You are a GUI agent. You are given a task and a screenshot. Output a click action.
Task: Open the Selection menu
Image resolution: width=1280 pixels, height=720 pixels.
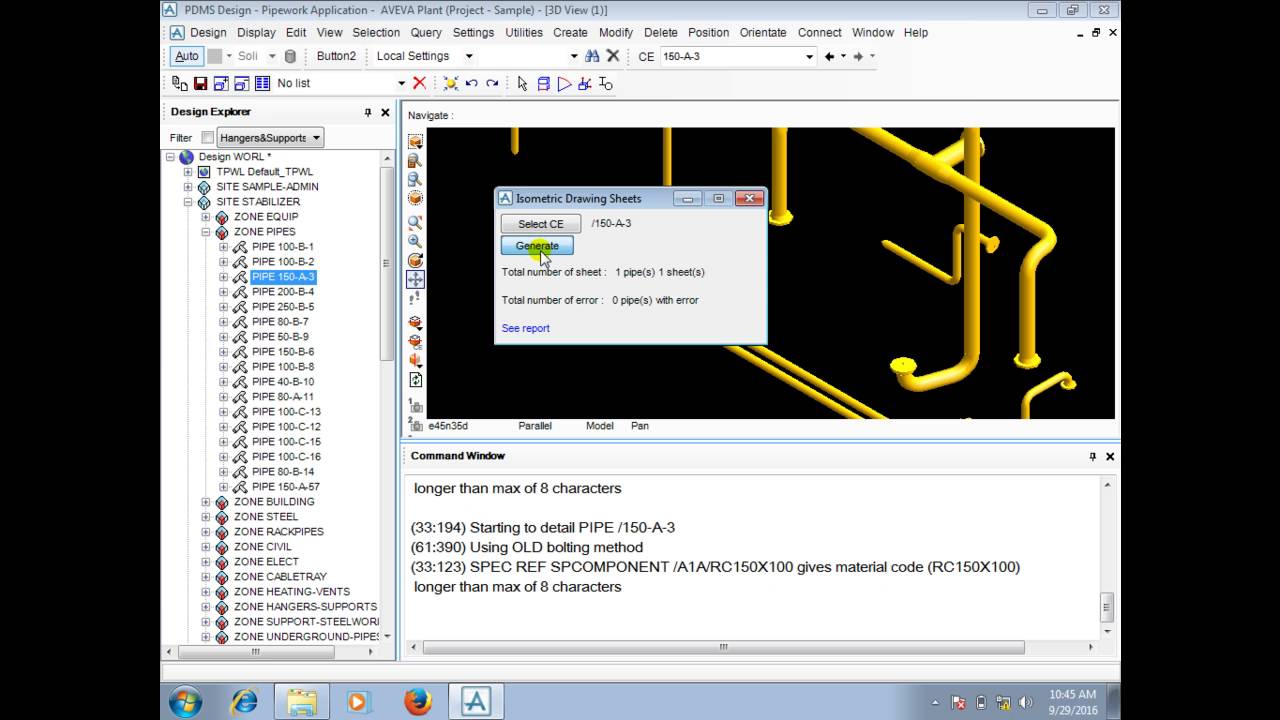tap(376, 32)
